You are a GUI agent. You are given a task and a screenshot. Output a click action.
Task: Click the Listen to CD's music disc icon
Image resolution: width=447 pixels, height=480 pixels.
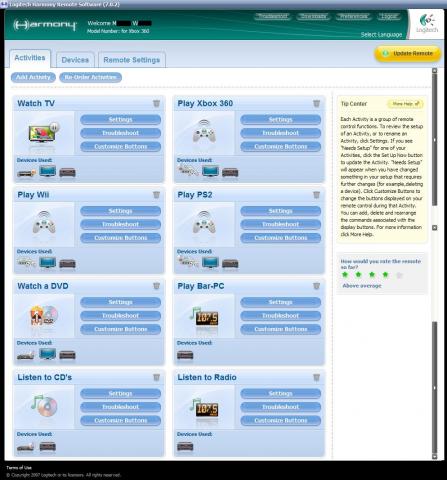pyautogui.click(x=44, y=405)
